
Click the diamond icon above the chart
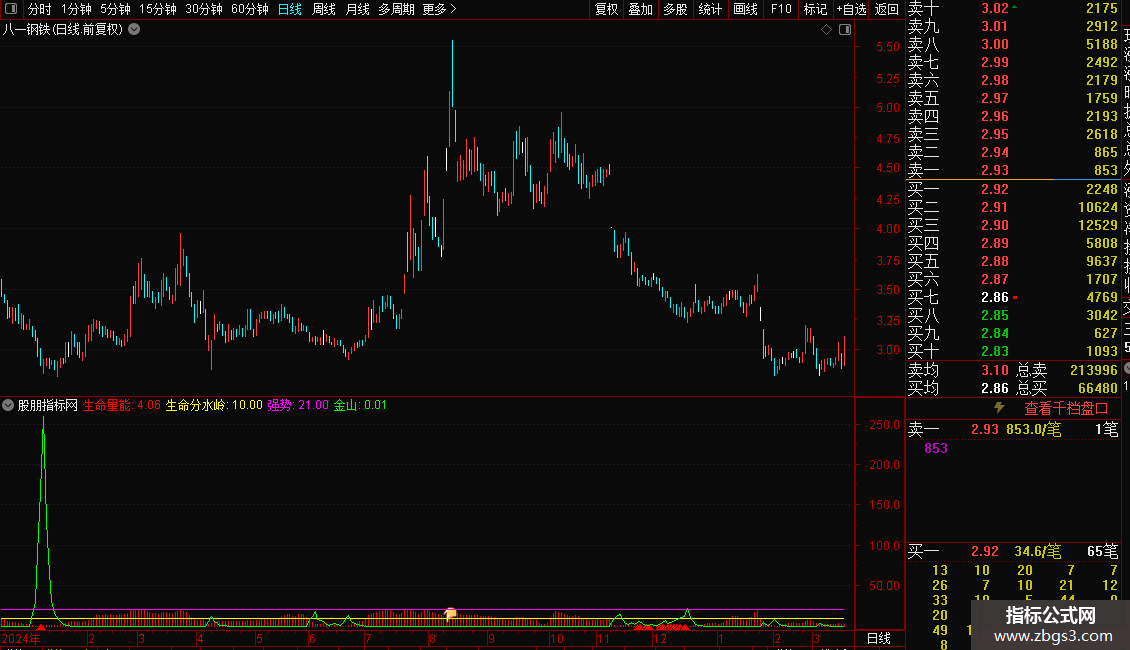point(827,30)
